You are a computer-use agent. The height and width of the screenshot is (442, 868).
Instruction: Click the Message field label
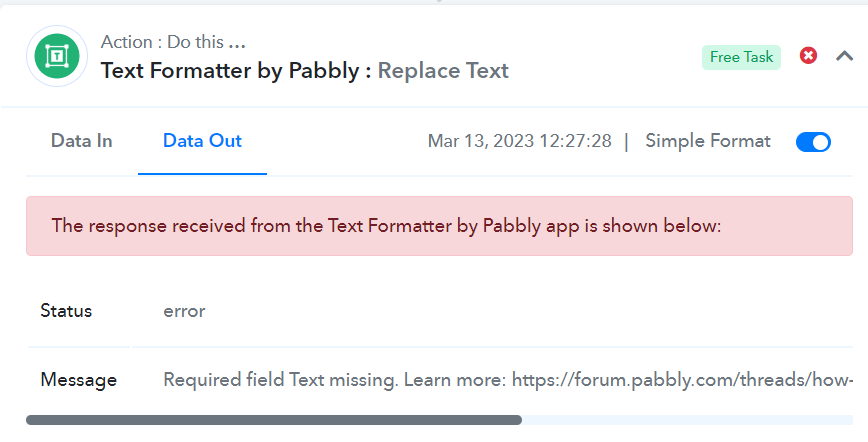pyautogui.click(x=79, y=380)
